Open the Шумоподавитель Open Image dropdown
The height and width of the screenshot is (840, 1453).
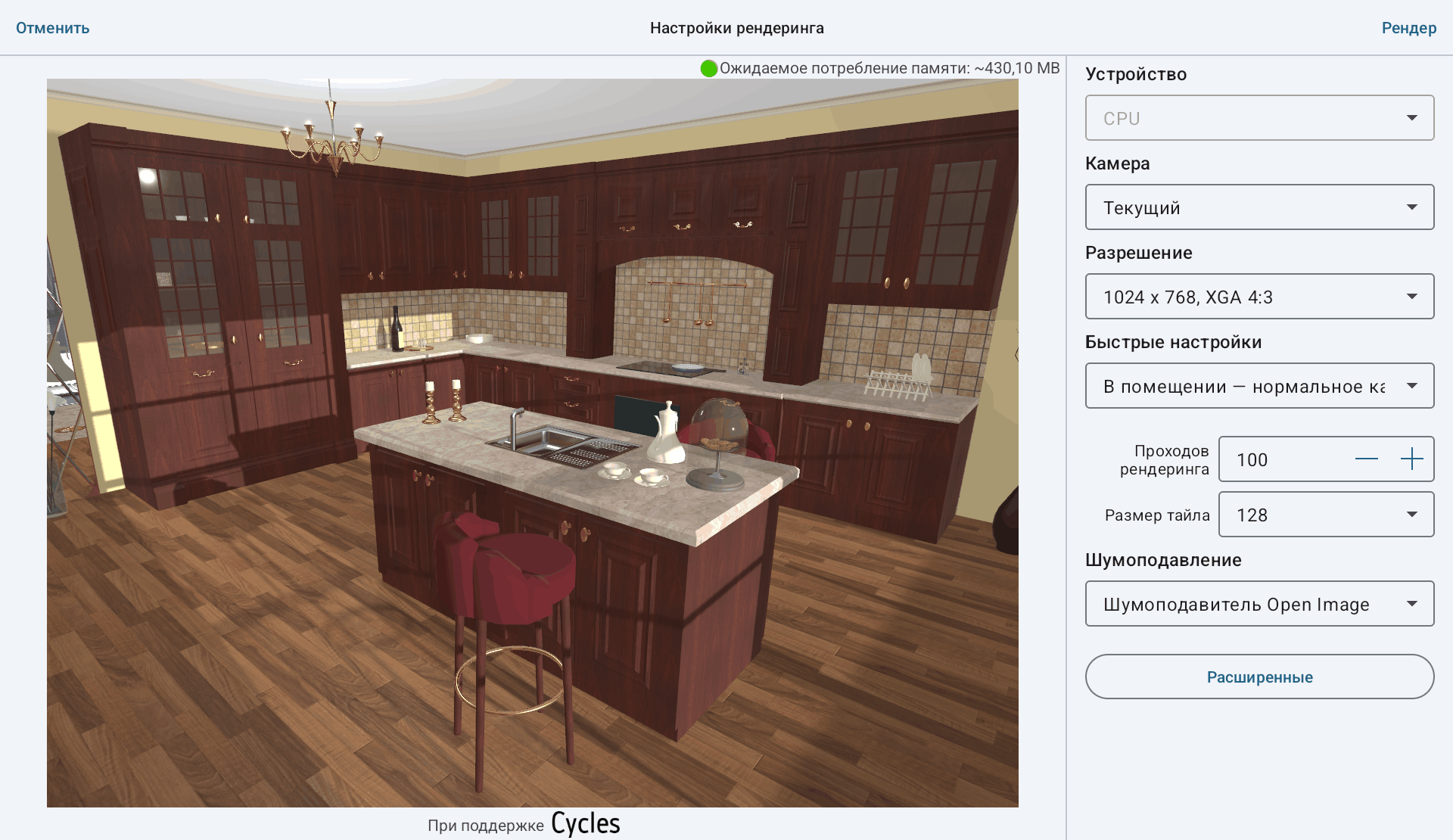(1259, 604)
